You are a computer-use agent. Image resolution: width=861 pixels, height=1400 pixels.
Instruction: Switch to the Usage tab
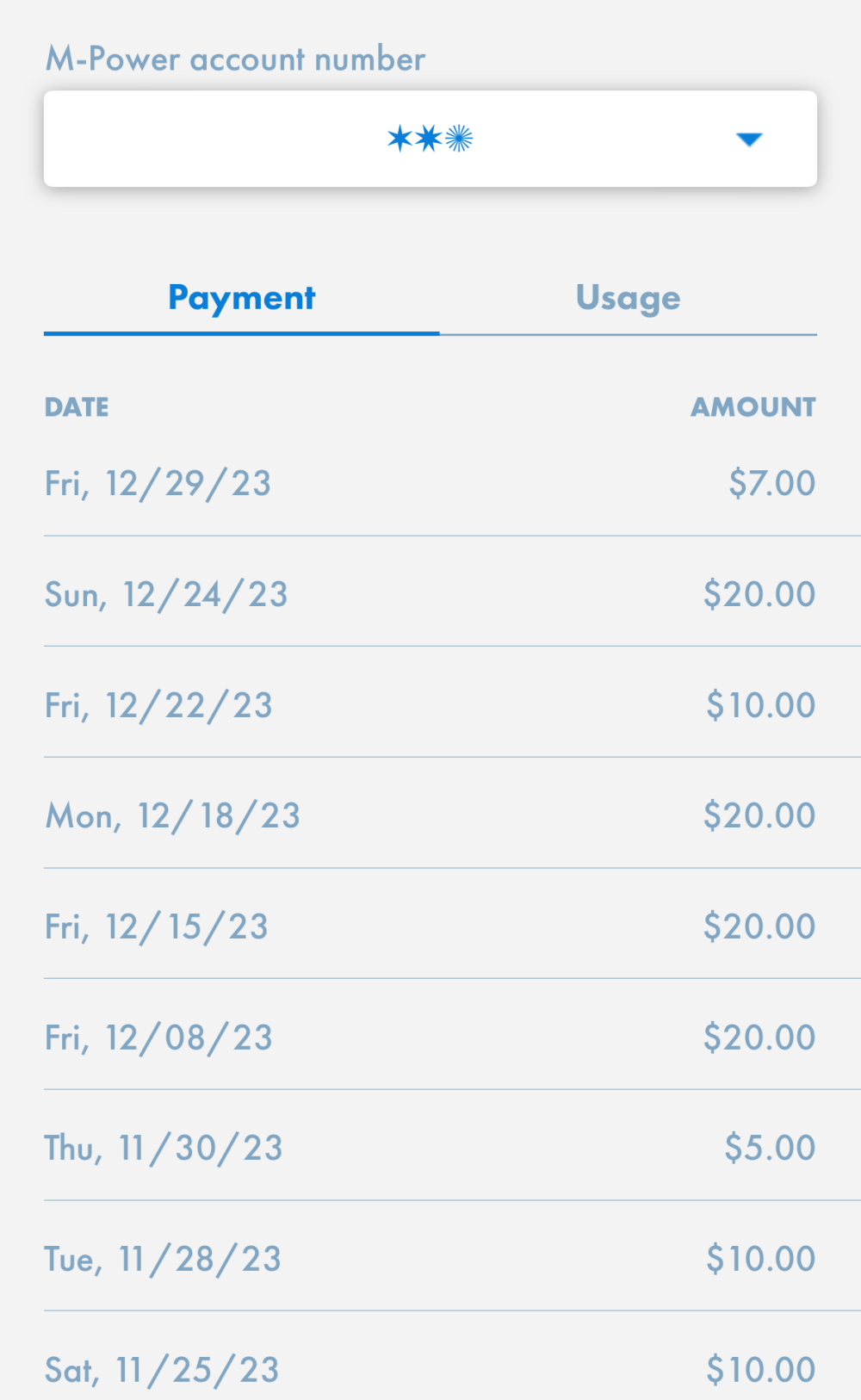point(628,298)
